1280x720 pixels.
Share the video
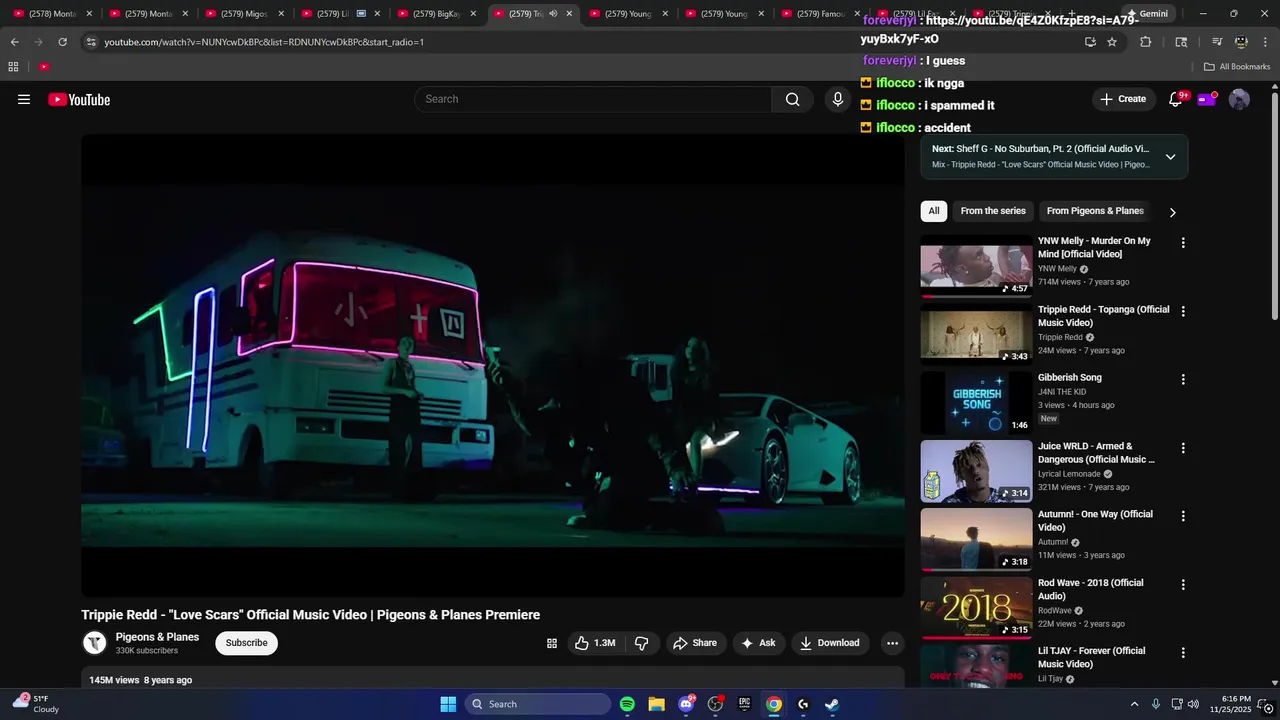(694, 643)
